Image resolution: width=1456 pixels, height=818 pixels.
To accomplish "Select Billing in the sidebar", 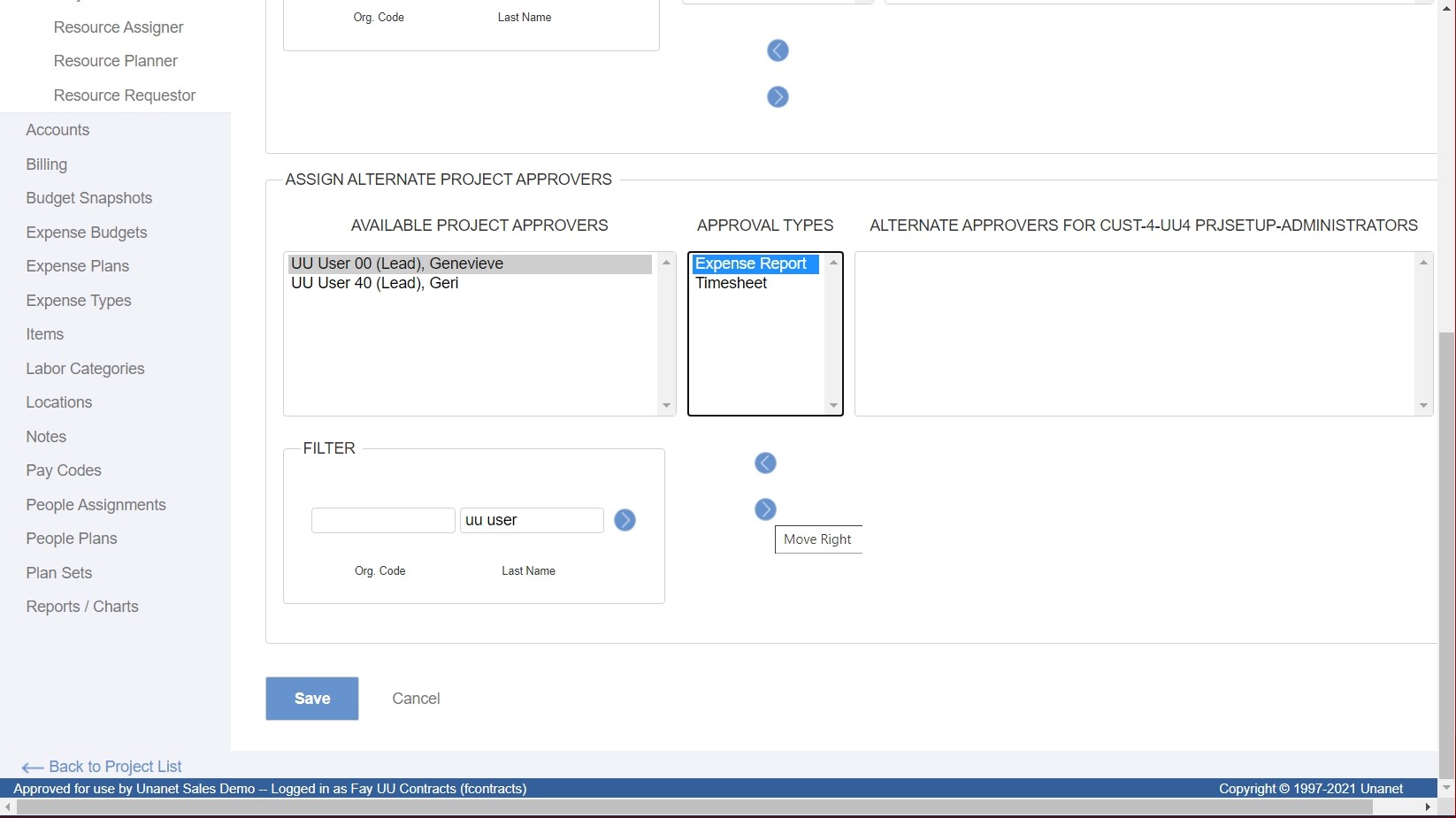I will coord(46,164).
